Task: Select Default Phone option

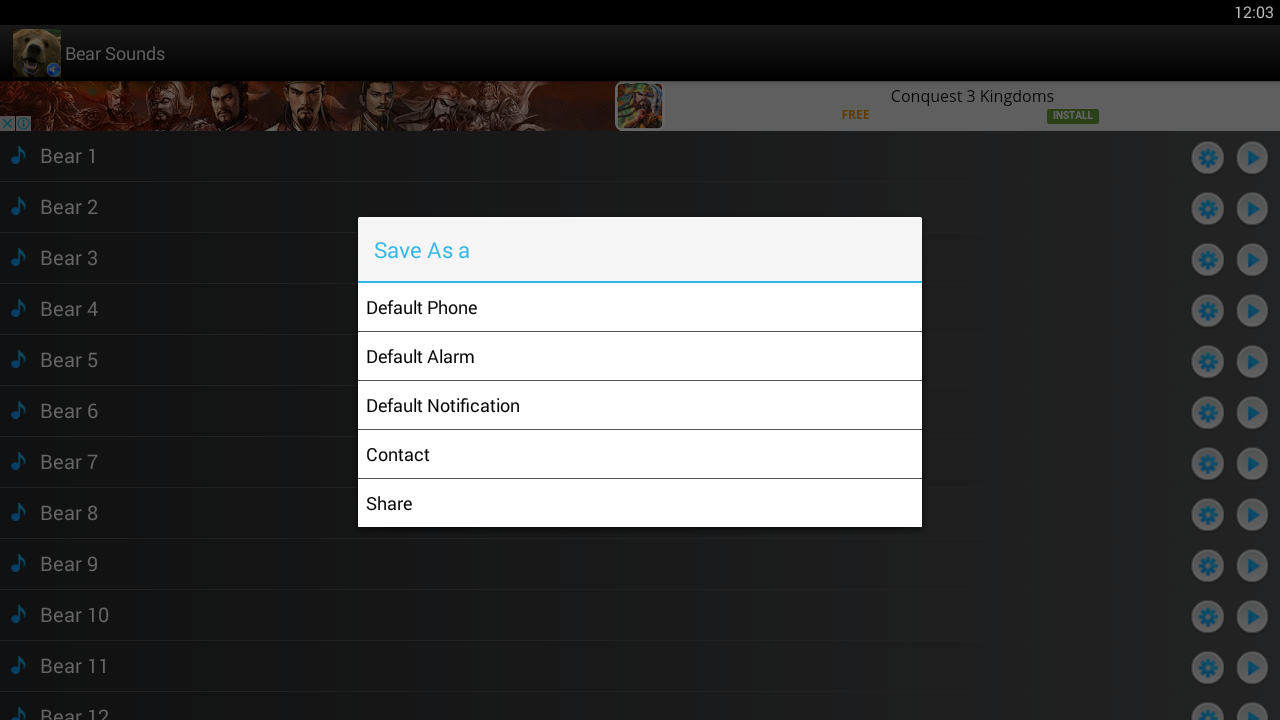Action: 640,307
